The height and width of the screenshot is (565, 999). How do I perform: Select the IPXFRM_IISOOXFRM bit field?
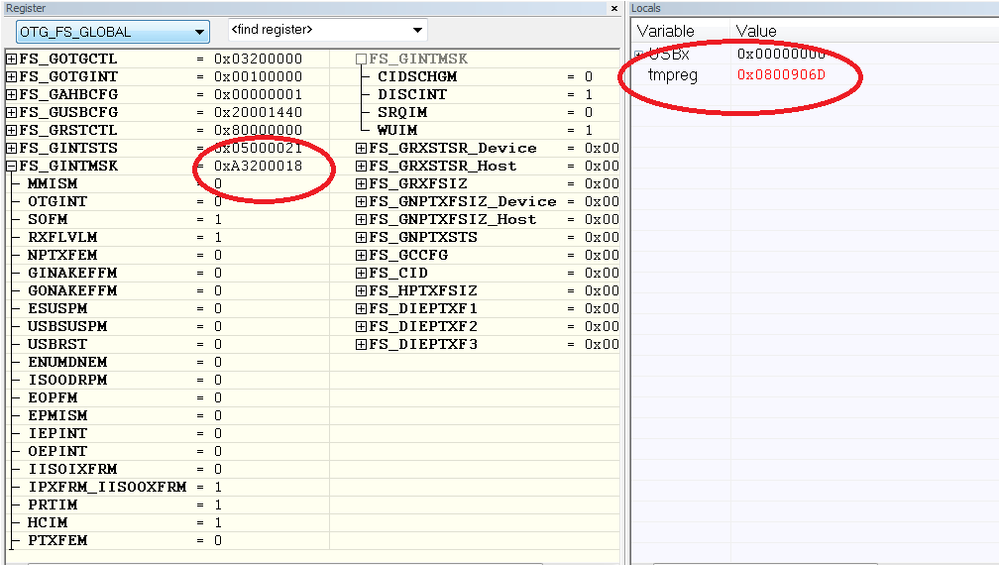(107, 487)
